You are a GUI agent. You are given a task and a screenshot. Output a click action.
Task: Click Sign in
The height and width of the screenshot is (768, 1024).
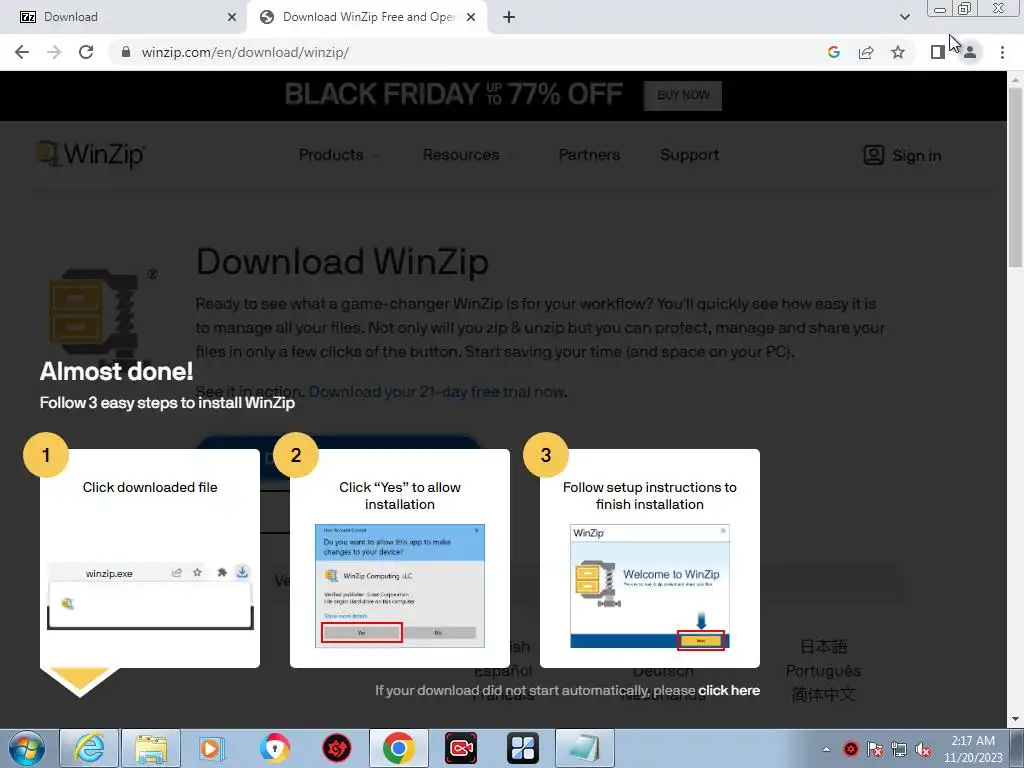[903, 155]
